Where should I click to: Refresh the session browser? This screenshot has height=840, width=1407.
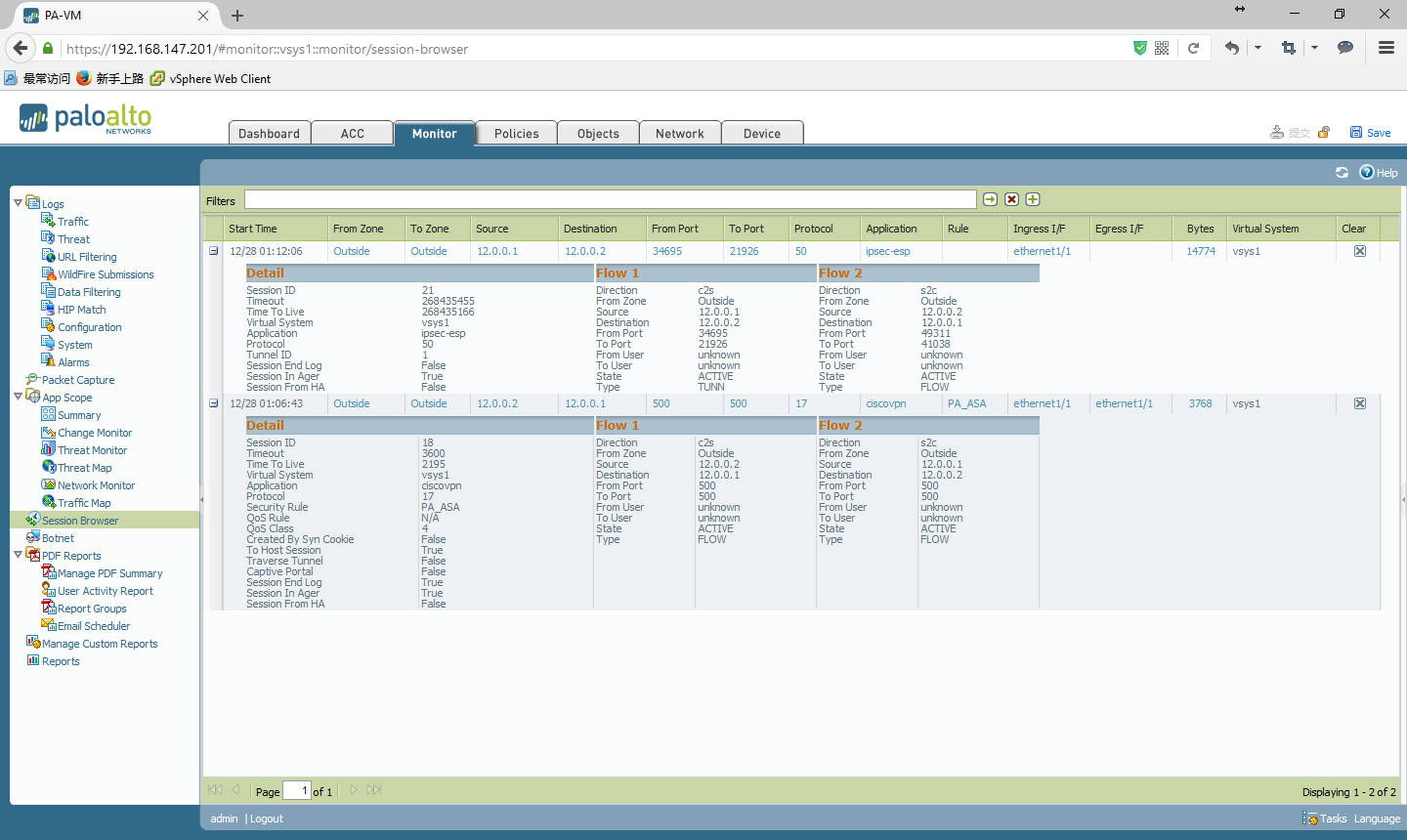(x=1342, y=173)
